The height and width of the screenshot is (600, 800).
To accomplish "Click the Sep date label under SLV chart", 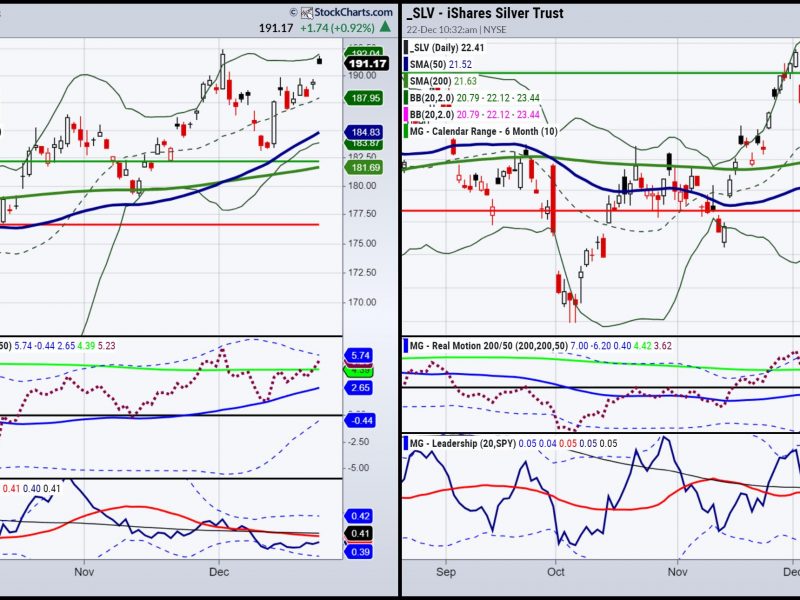I will [x=446, y=572].
